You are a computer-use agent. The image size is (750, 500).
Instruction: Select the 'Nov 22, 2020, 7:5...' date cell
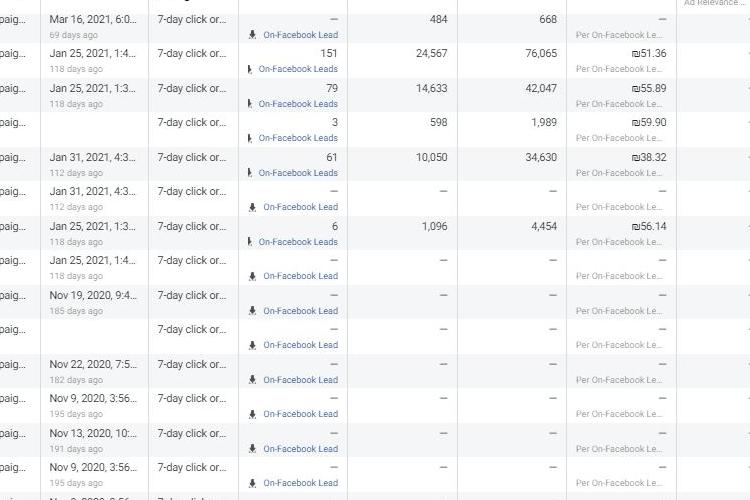coord(93,364)
